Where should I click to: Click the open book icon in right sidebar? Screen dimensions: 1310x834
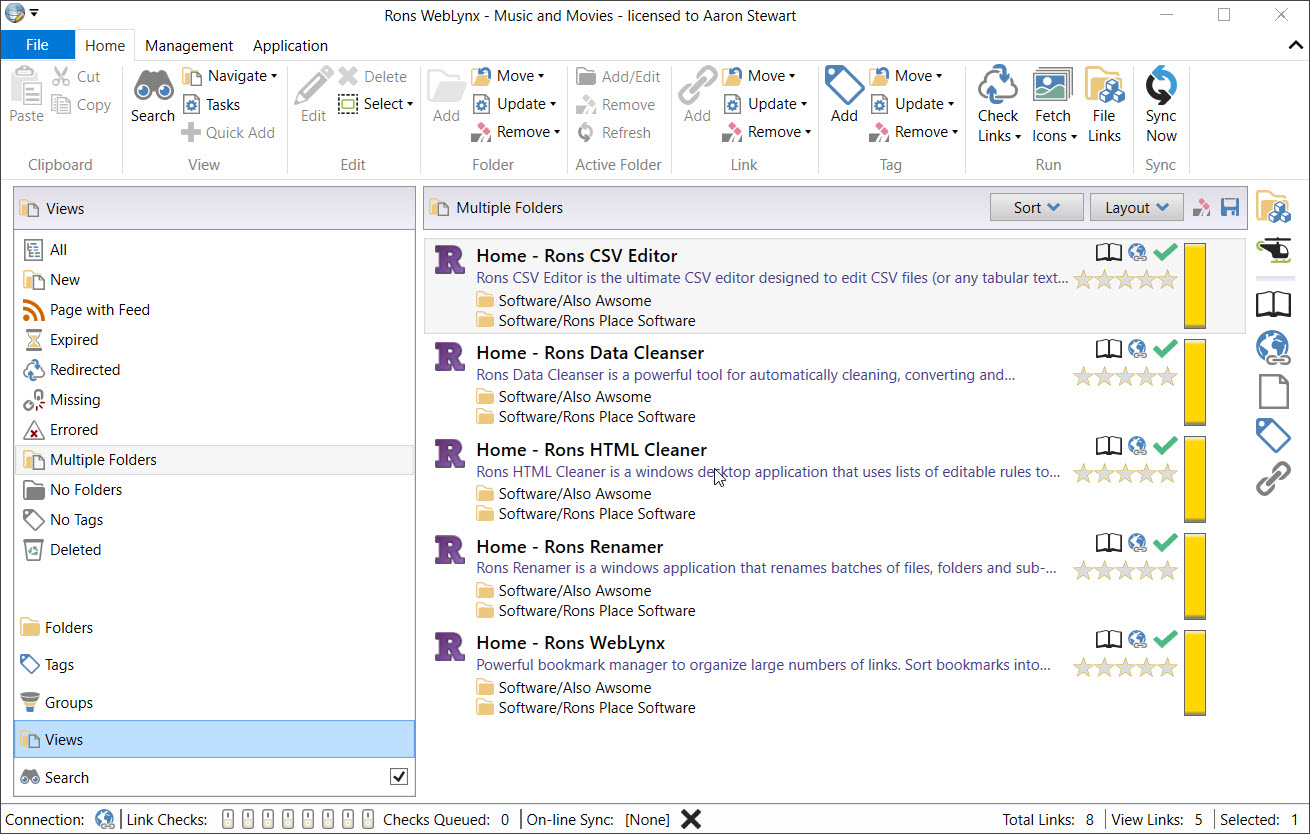pyautogui.click(x=1273, y=303)
